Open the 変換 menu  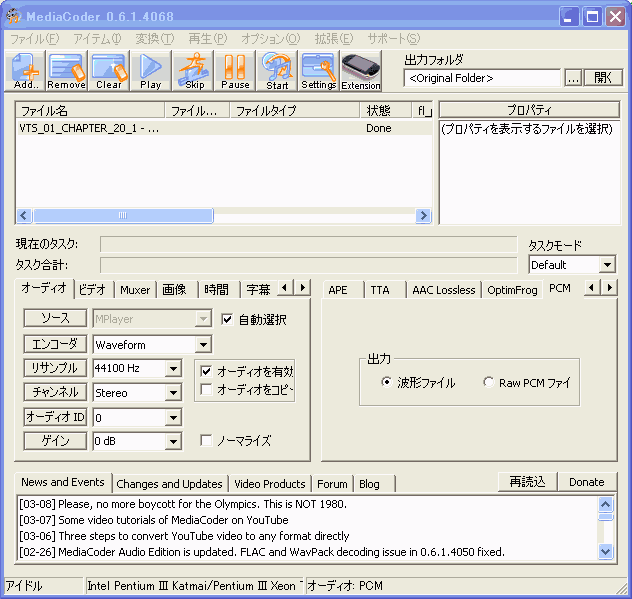point(155,39)
